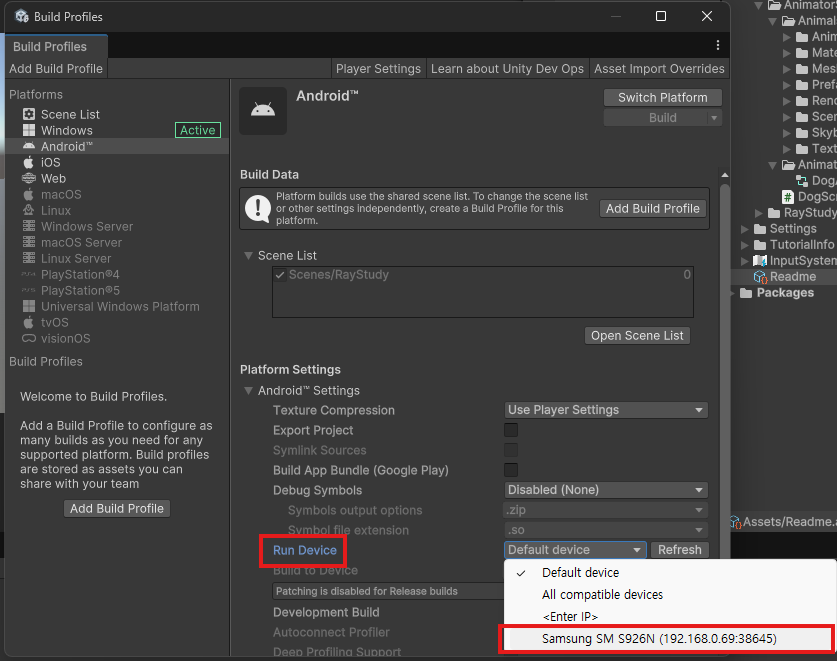Click the Refresh devices button
Image resolution: width=837 pixels, height=661 pixels.
[680, 550]
